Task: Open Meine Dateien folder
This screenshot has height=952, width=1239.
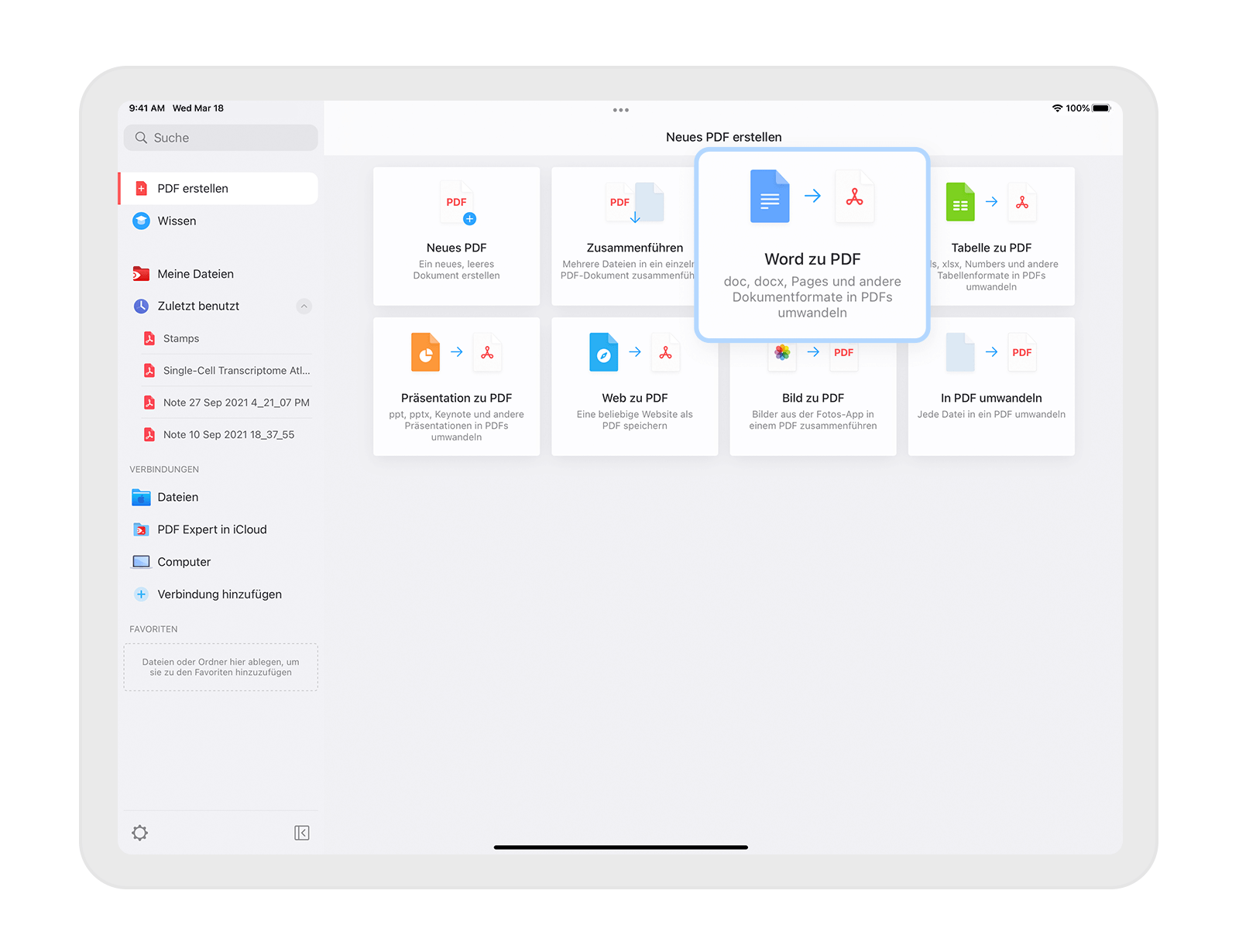Action: tap(195, 274)
